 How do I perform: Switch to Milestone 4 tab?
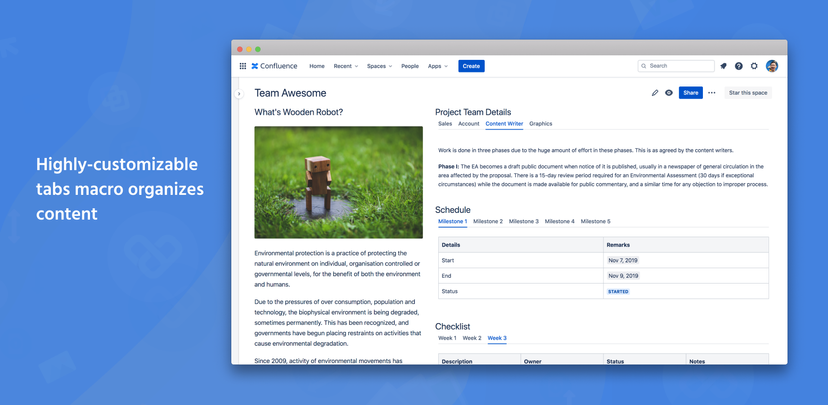[560, 221]
